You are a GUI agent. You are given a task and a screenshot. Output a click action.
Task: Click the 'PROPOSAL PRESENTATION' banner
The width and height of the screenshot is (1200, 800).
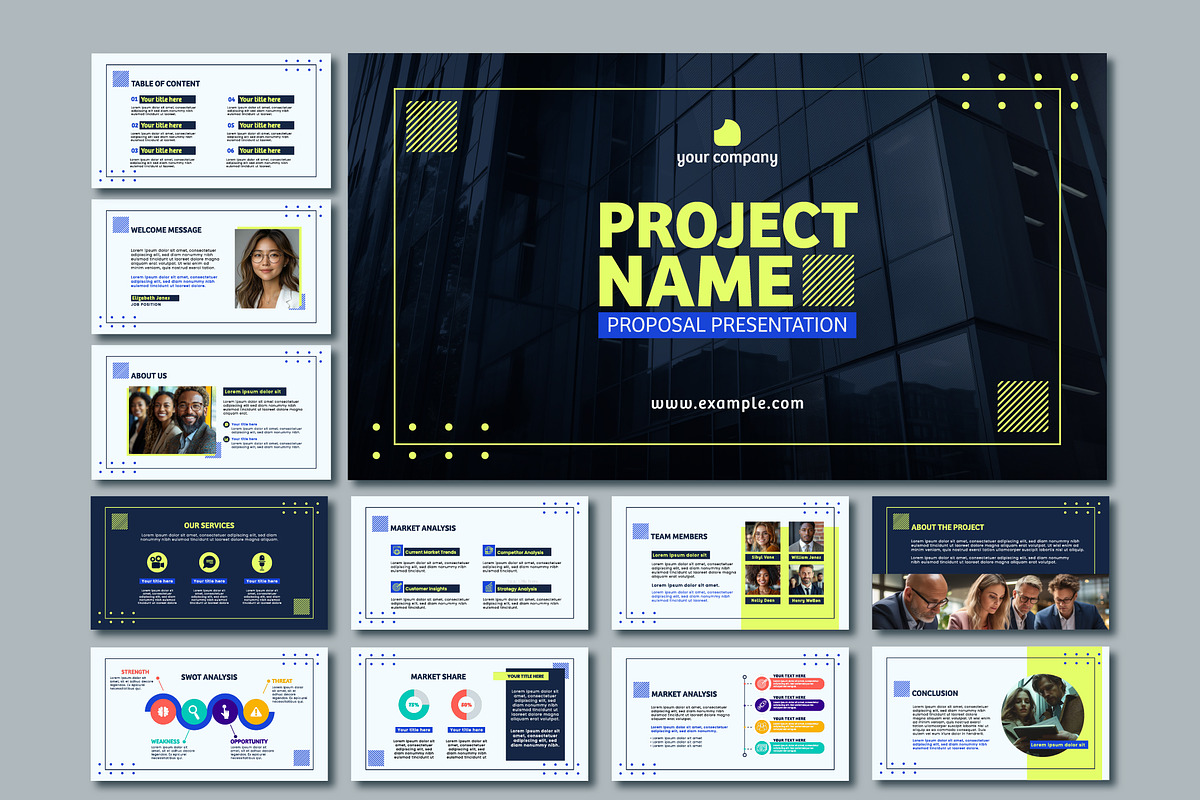[727, 324]
